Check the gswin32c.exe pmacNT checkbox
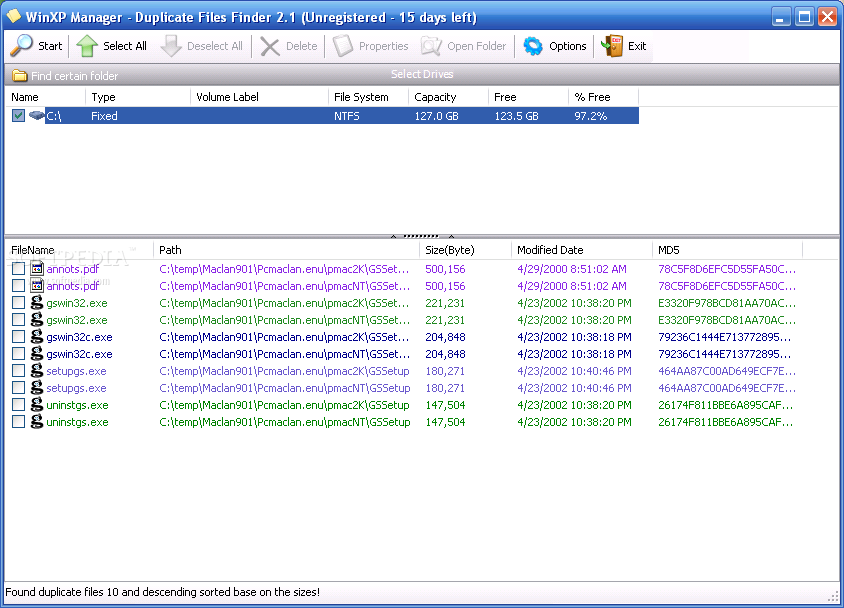Viewport: 844px width, 608px height. pyautogui.click(x=18, y=354)
